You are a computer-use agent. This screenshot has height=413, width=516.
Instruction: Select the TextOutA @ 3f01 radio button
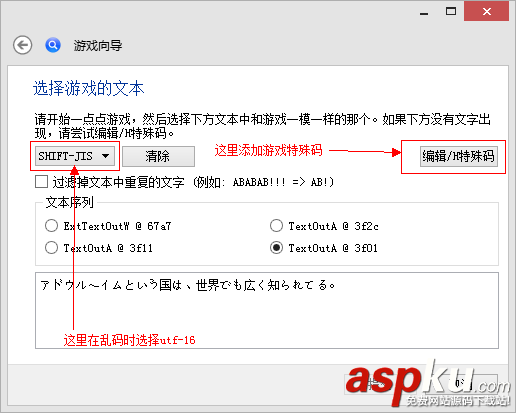pos(276,248)
